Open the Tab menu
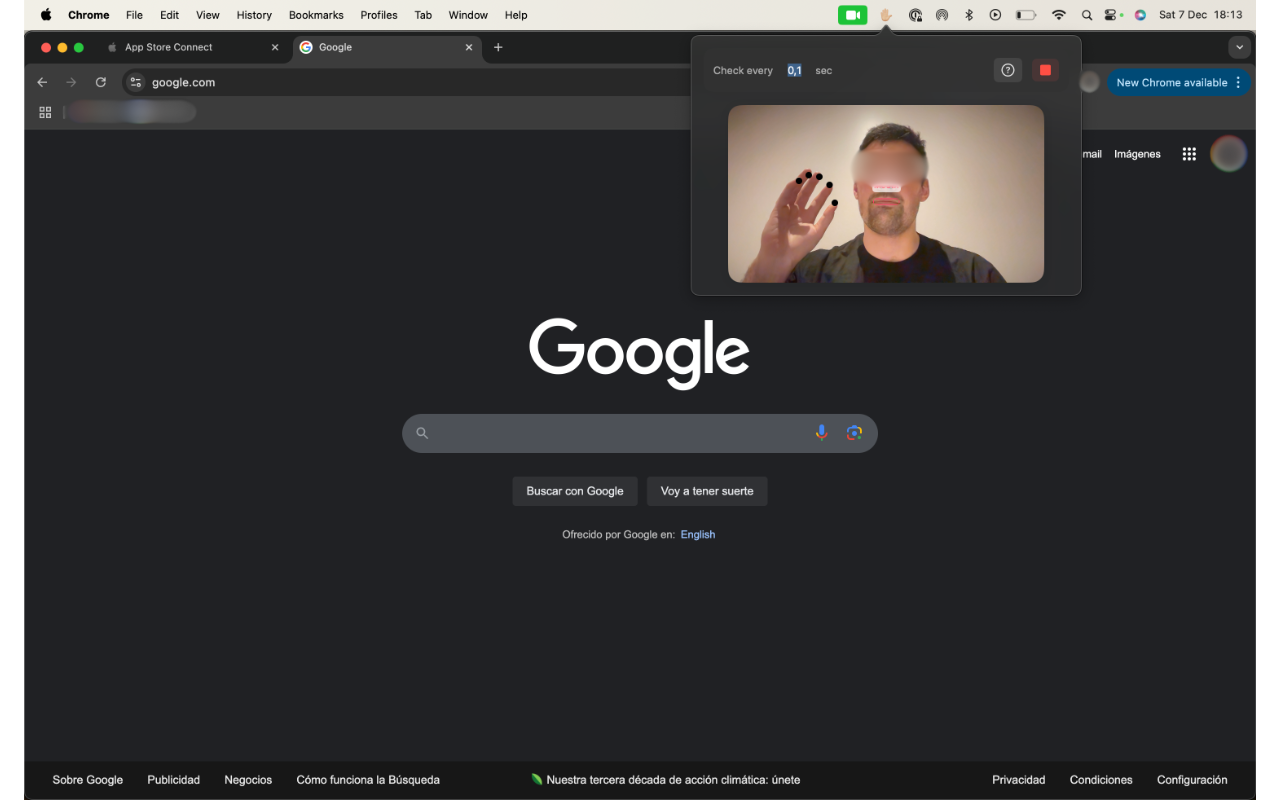The height and width of the screenshot is (800, 1280). pos(423,15)
